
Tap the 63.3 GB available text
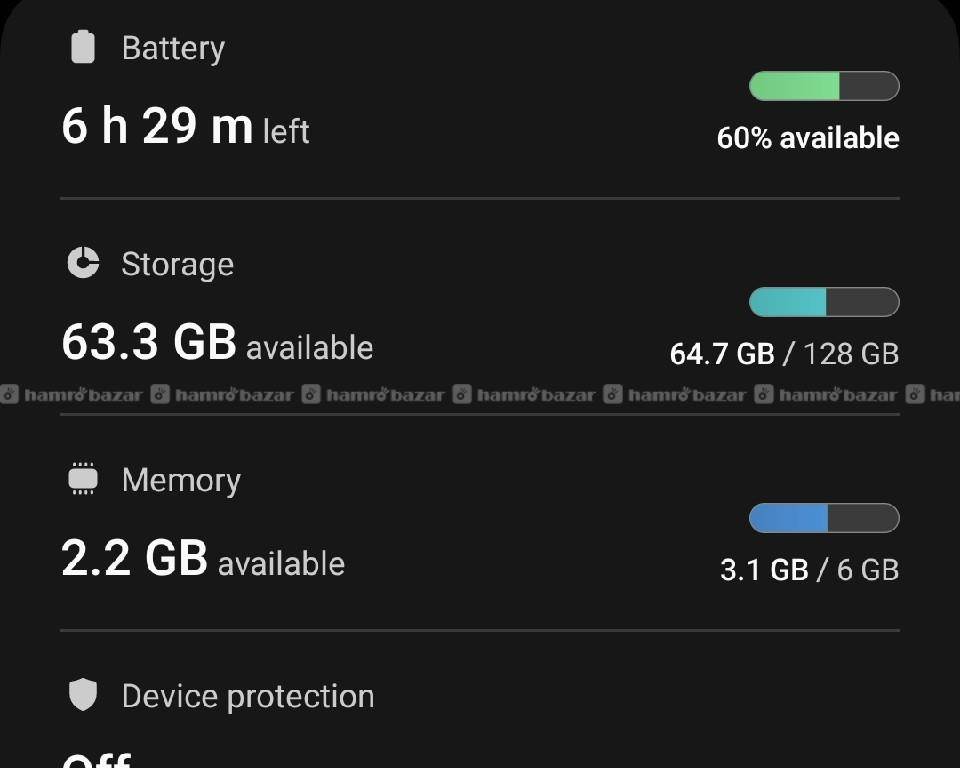click(x=217, y=343)
